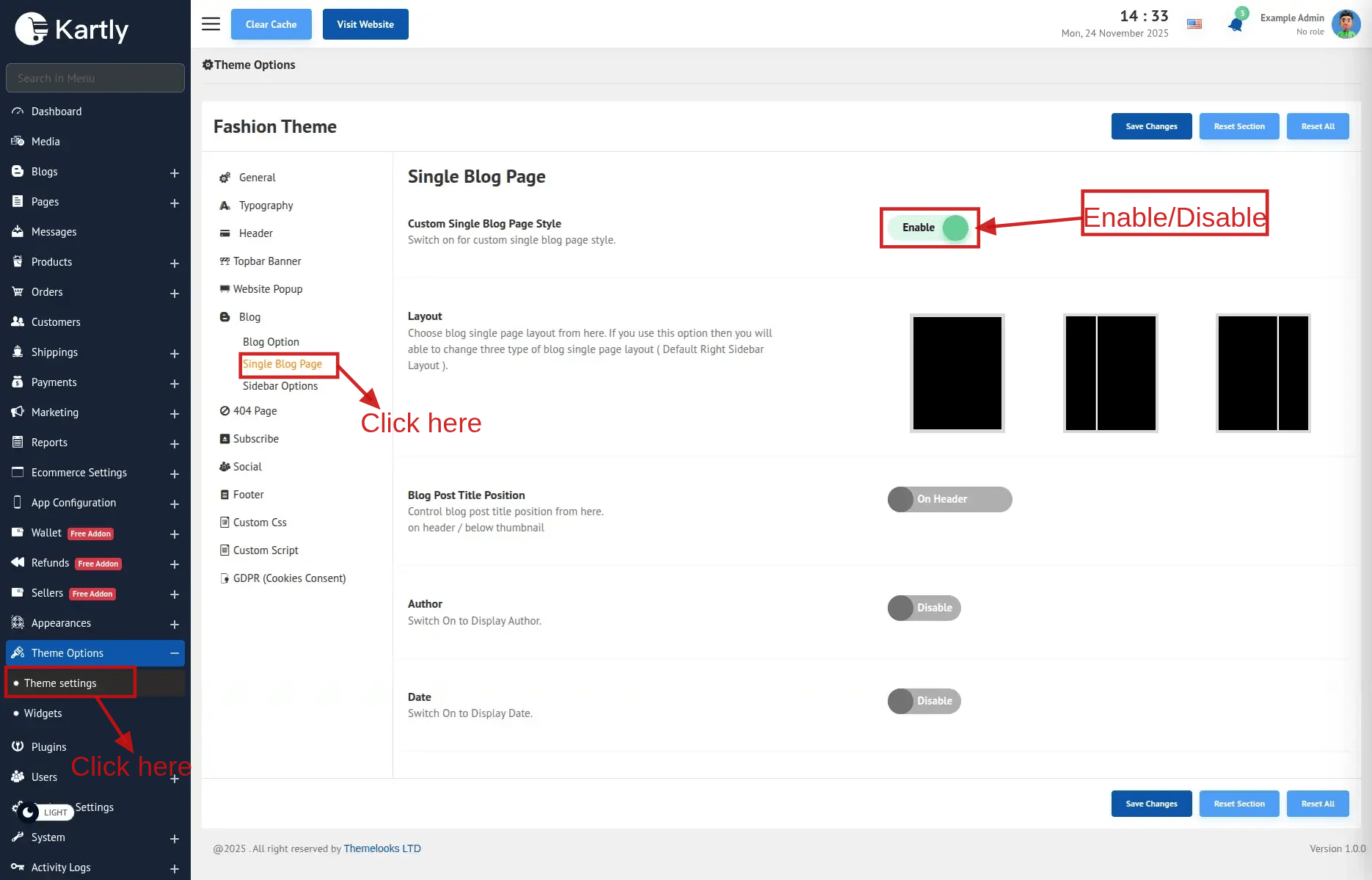The width and height of the screenshot is (1372, 880).
Task: Click the Dashboard gauge icon in sidebar
Action: (x=18, y=112)
